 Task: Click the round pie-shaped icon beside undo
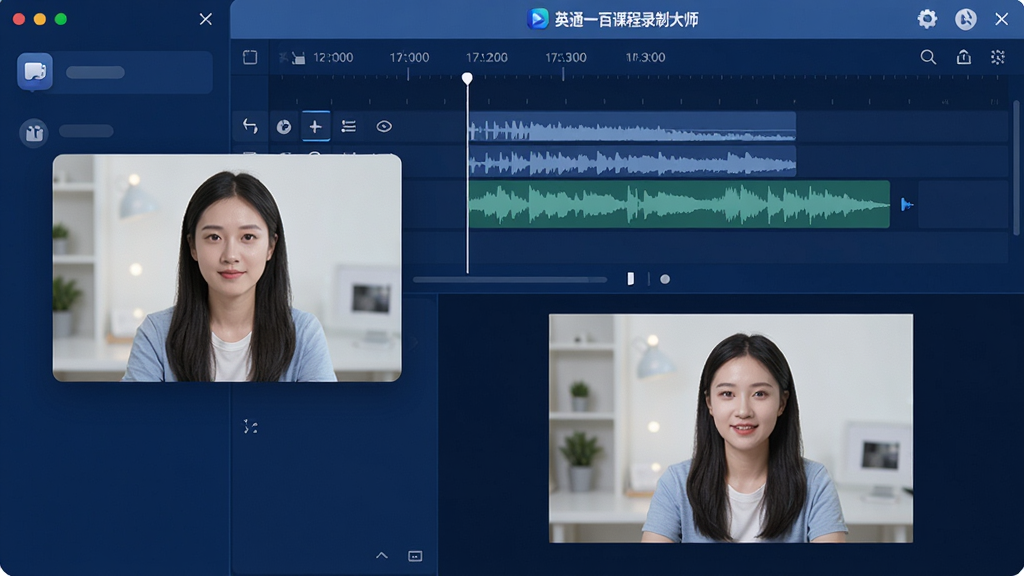(283, 127)
